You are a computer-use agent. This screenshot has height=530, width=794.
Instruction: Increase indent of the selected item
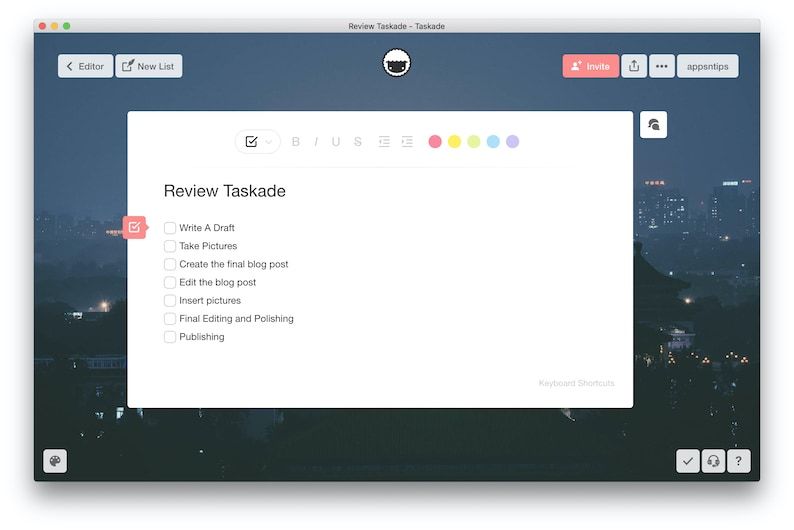(407, 142)
